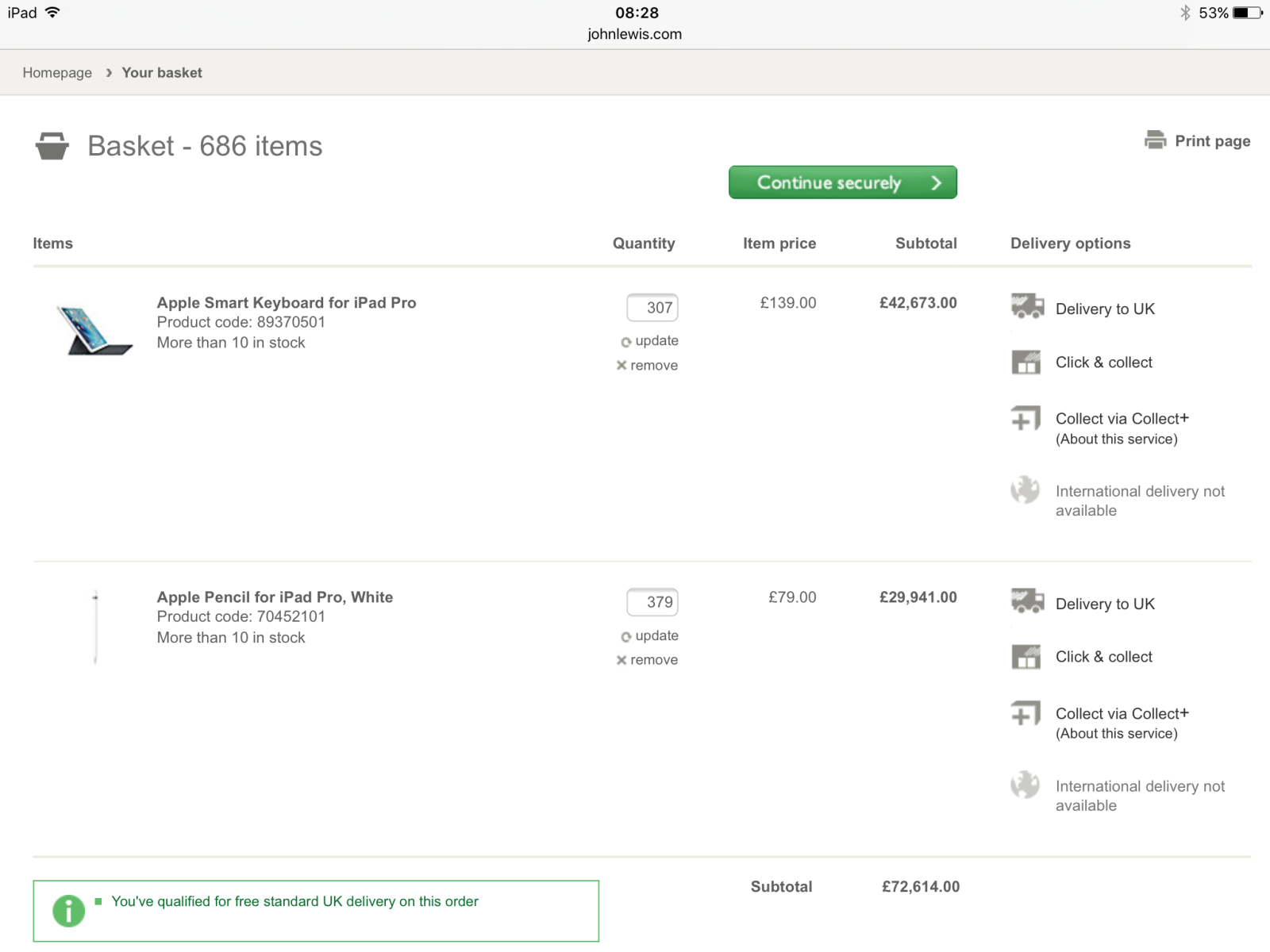Go to Homepage in the breadcrumb
This screenshot has height=952, width=1270.
pos(57,73)
